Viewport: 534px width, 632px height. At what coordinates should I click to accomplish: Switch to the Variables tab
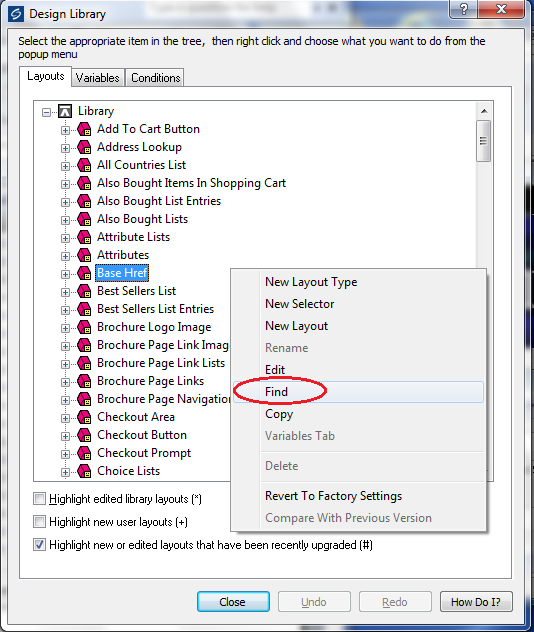click(98, 77)
